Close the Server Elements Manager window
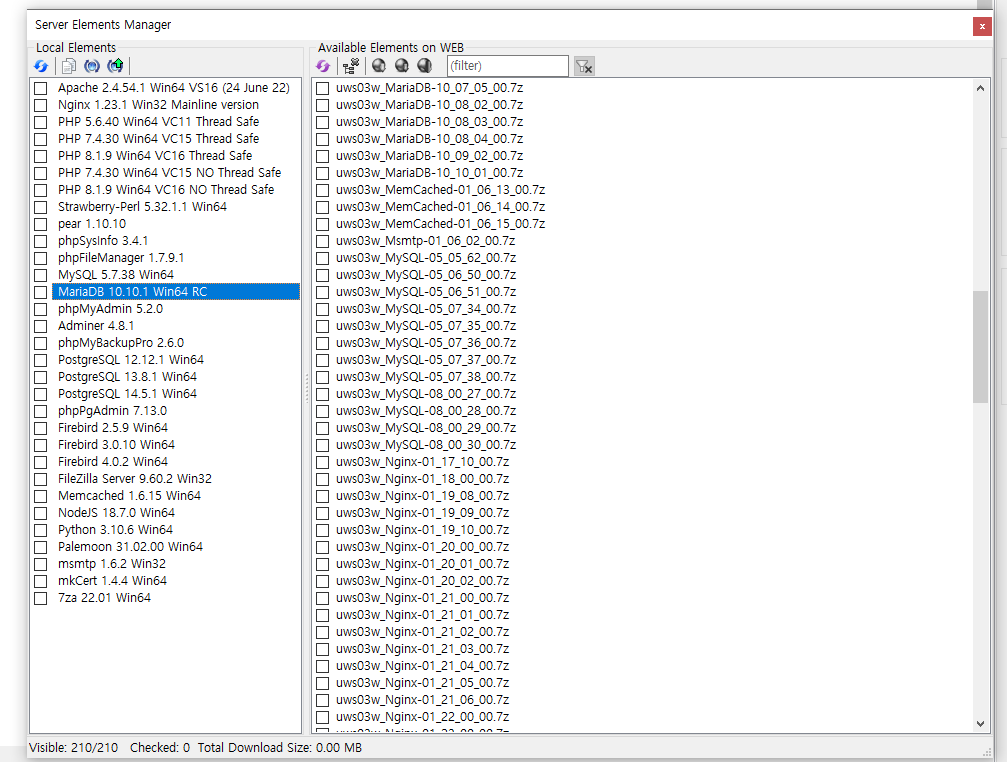The image size is (1007, 762). (982, 25)
